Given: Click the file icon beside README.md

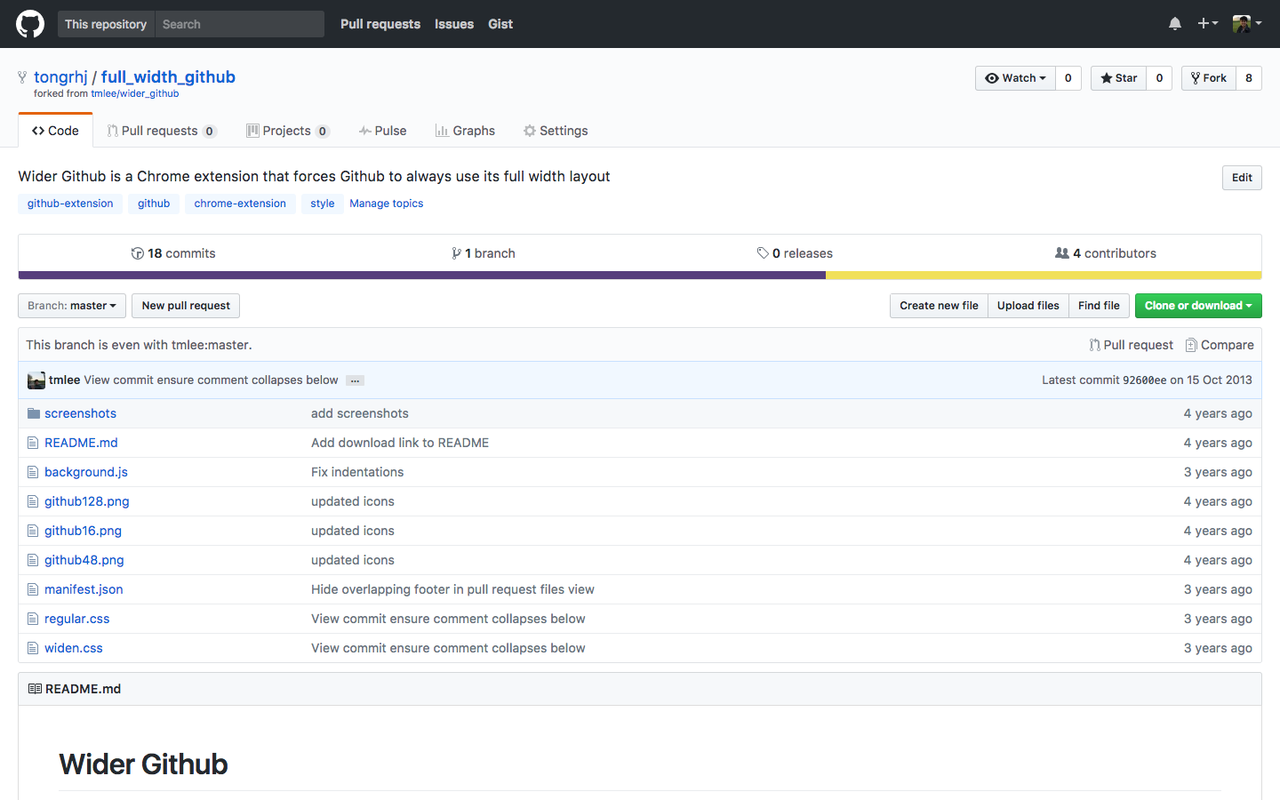Looking at the screenshot, I should (x=34, y=442).
